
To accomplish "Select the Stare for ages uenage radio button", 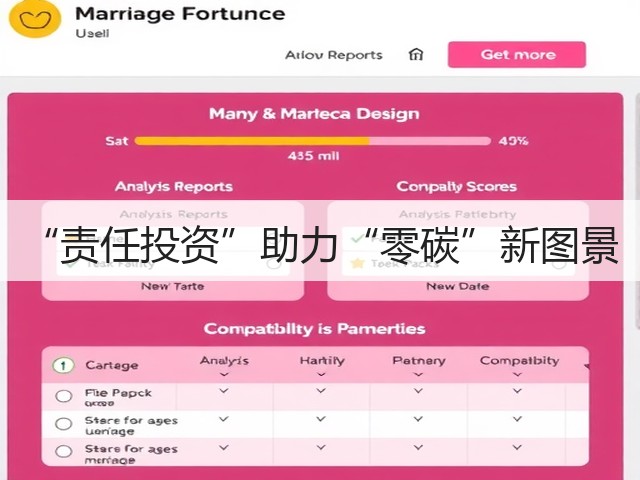I will click(64, 424).
